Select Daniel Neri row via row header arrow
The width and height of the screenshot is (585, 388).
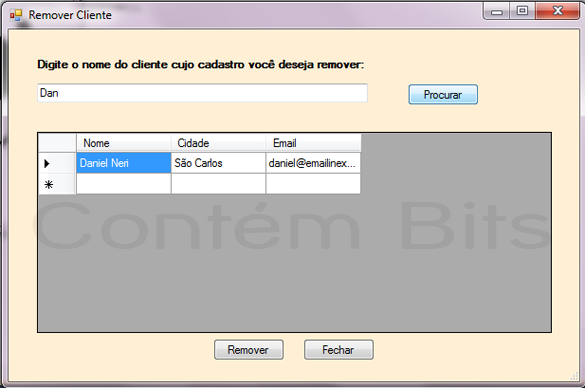pyautogui.click(x=57, y=163)
